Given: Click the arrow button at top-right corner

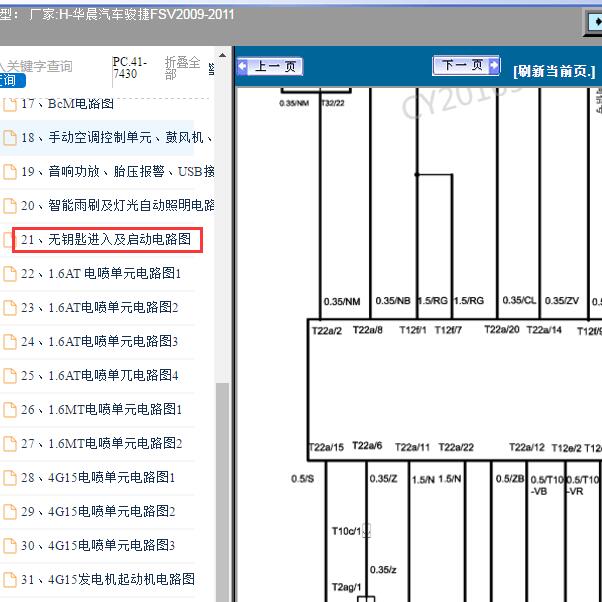Looking at the screenshot, I should point(594,22).
